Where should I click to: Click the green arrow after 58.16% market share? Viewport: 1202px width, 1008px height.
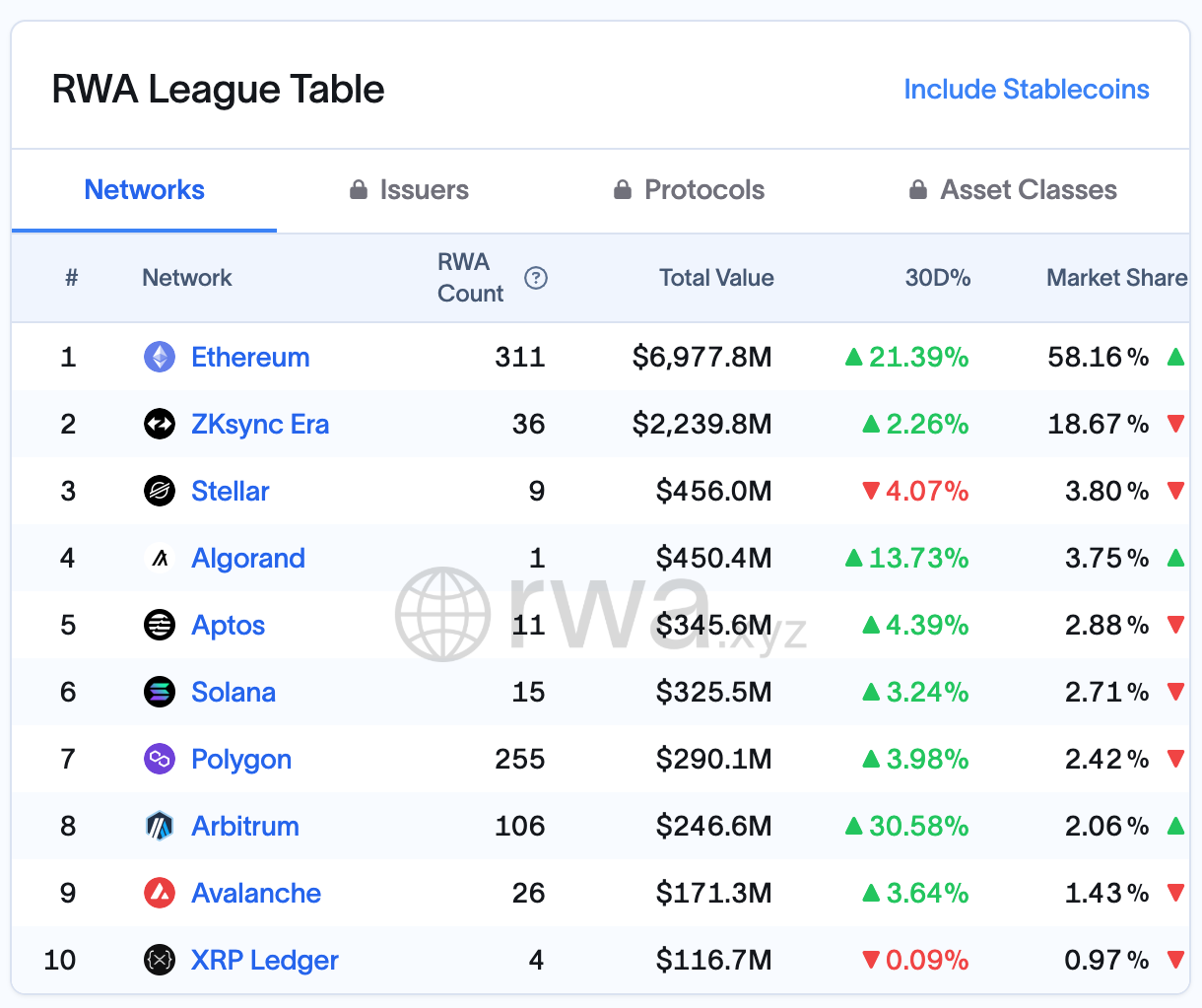[x=1175, y=357]
